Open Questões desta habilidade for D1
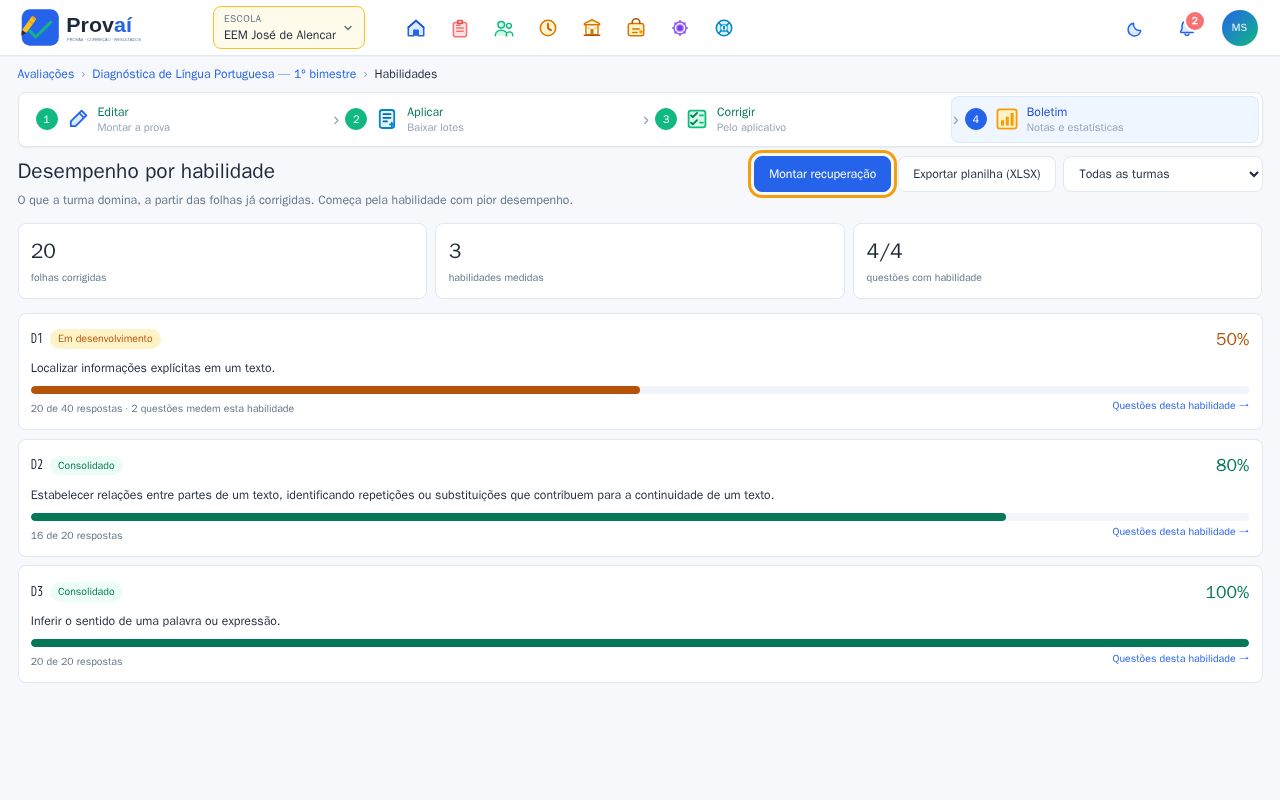Image resolution: width=1280 pixels, height=800 pixels. click(1181, 405)
